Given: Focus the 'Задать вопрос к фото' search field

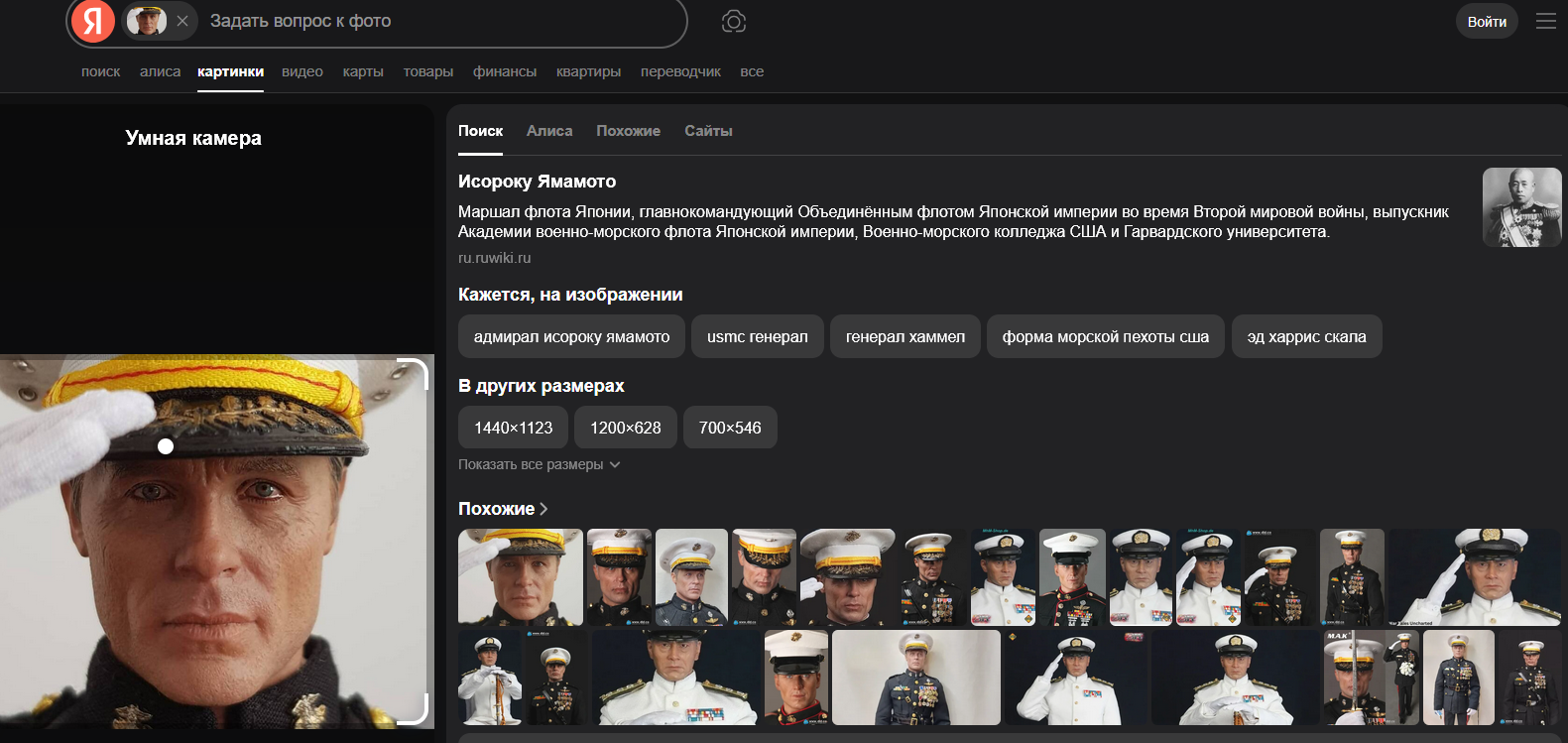Looking at the screenshot, I should tap(441, 21).
